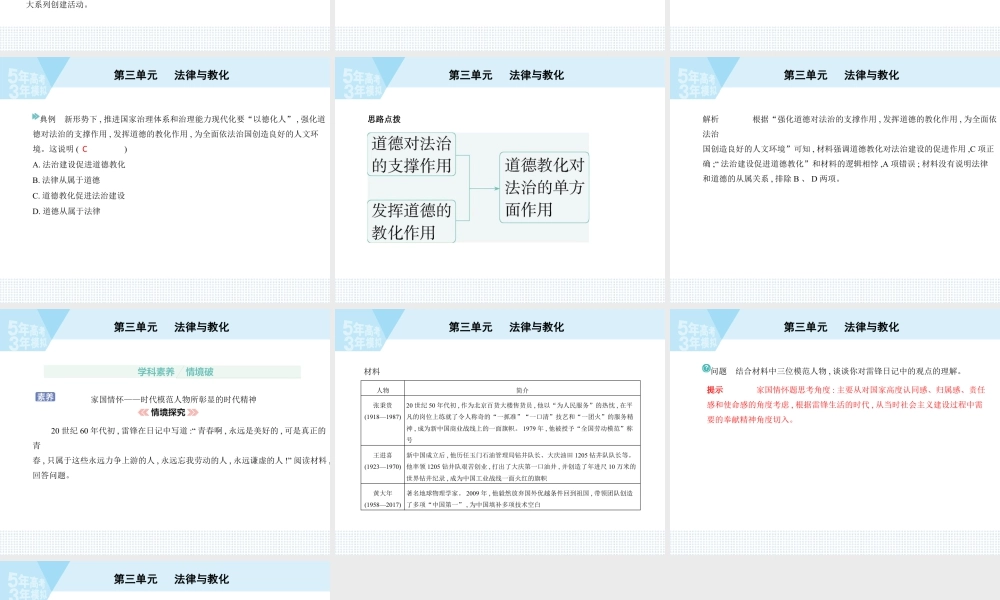This screenshot has width=1000, height=600.
Task: Open the slide with 问题 and 提示
Action: [x=835, y=432]
